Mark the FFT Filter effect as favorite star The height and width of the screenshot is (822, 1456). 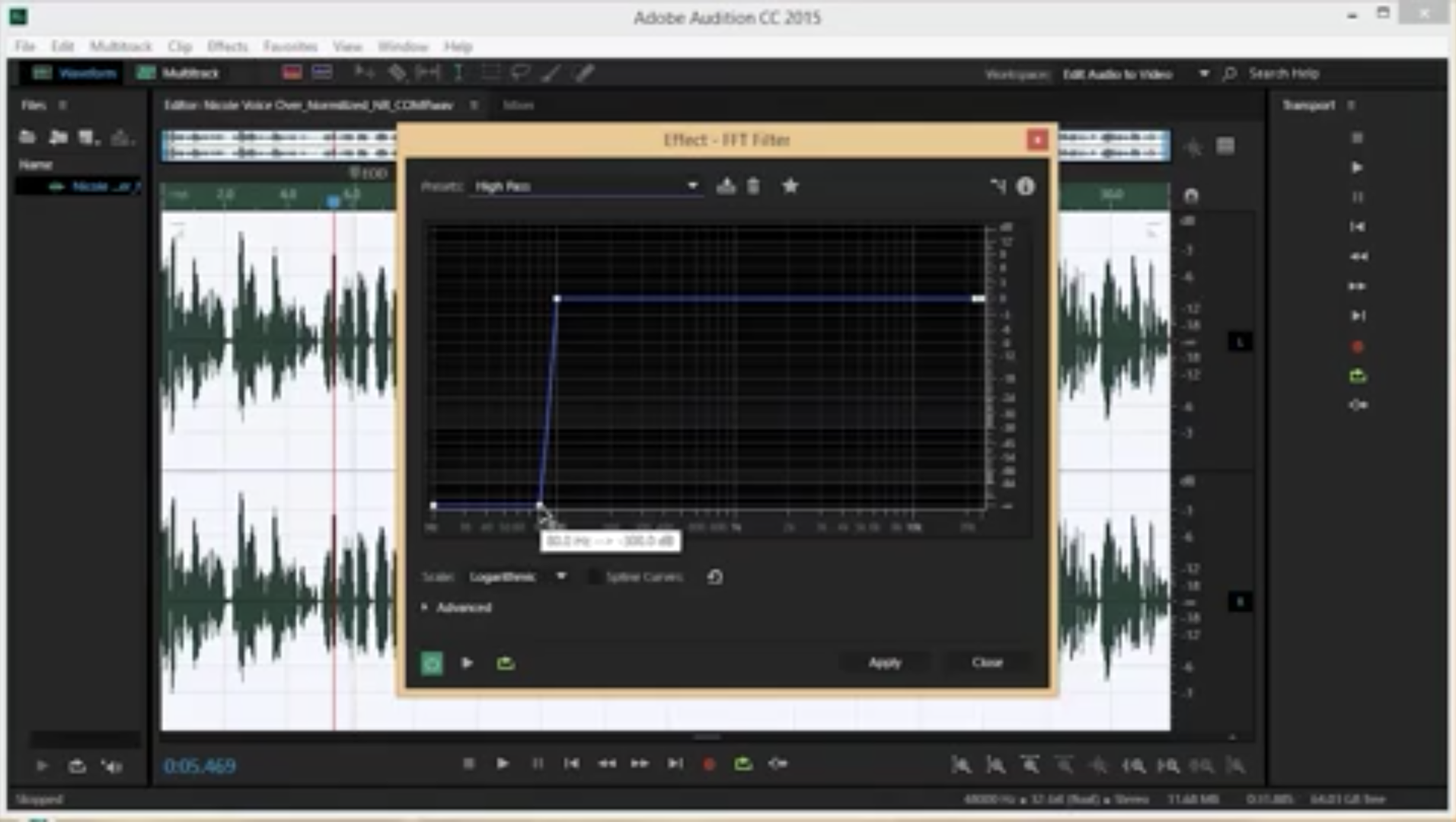pyautogui.click(x=790, y=185)
